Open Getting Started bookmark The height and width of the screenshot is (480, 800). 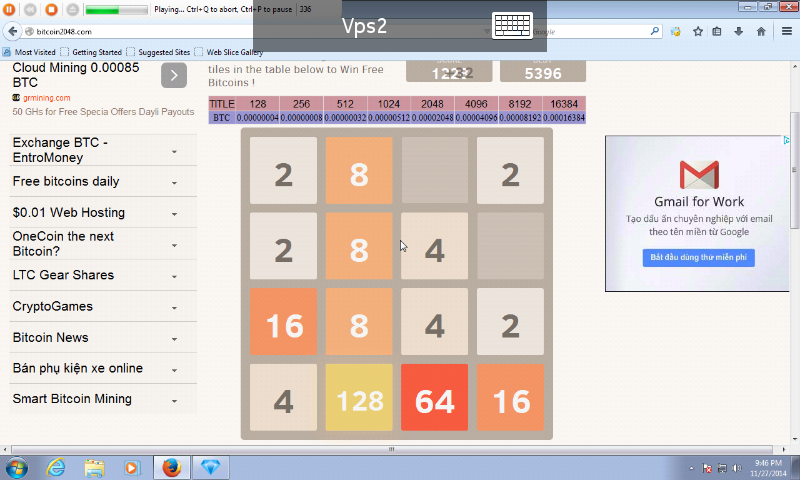pos(91,52)
